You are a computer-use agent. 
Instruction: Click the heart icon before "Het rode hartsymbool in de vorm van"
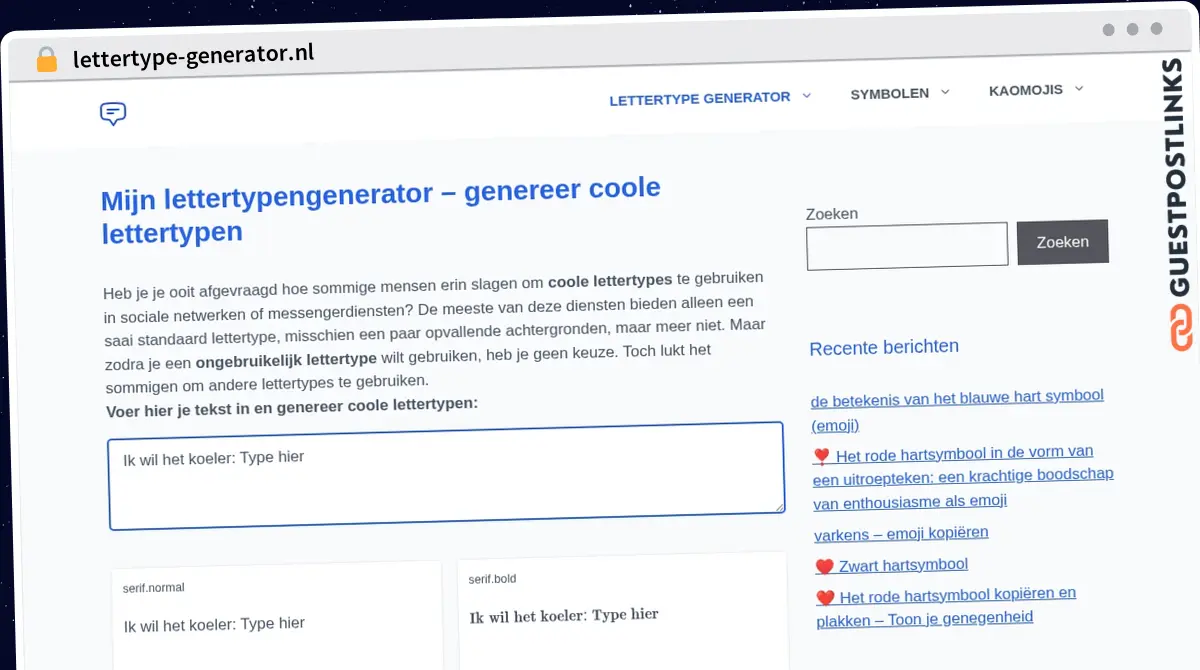820,452
